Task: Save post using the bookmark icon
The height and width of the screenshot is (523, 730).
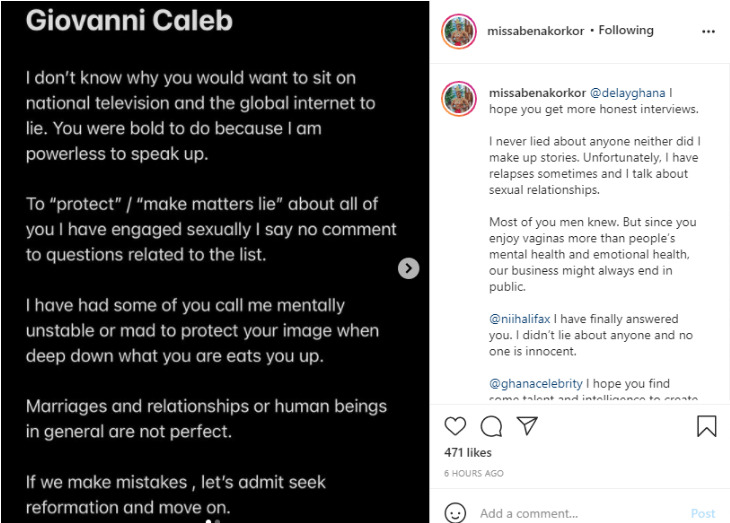Action: (x=706, y=426)
